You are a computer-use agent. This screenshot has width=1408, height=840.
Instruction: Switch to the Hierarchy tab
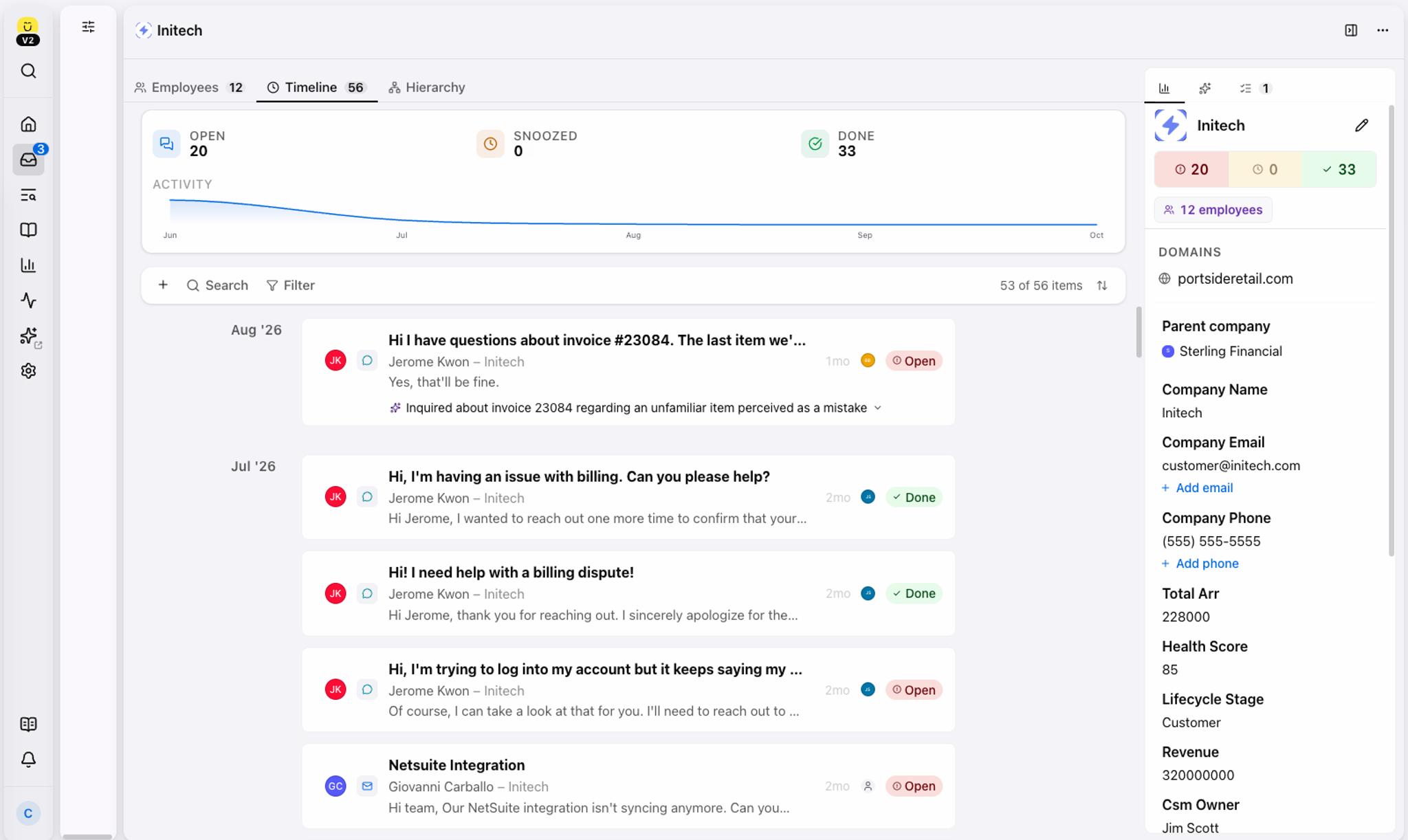427,87
